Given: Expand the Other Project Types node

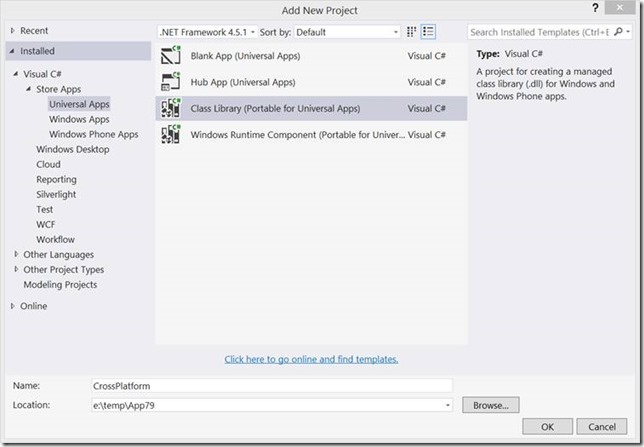Looking at the screenshot, I should click(x=16, y=270).
